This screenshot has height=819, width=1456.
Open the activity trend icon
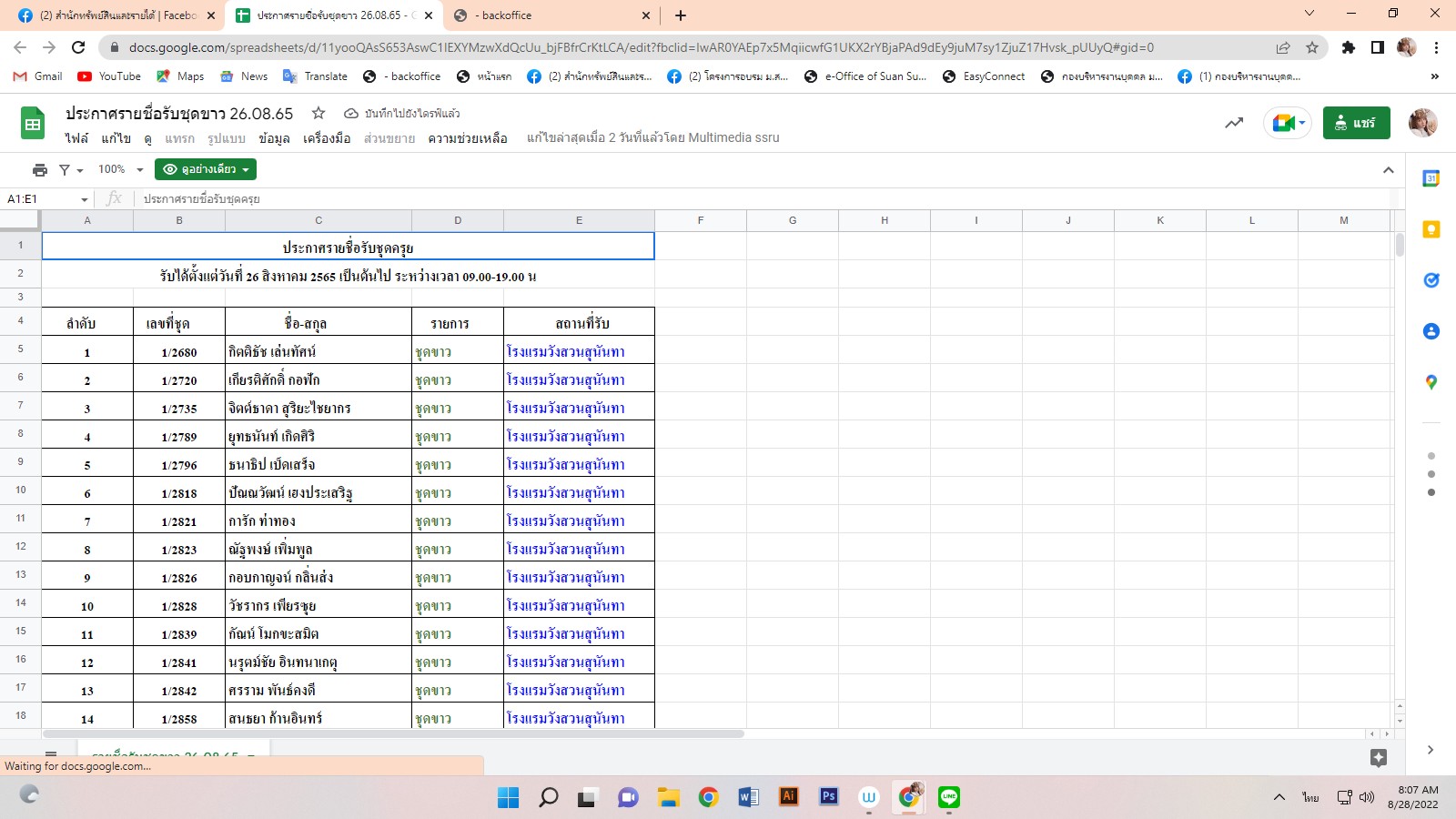(1234, 123)
